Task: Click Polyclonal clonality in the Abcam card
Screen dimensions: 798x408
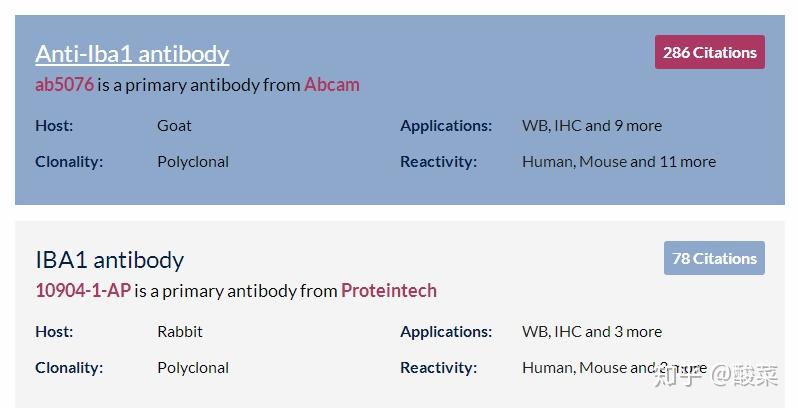Action: click(193, 162)
